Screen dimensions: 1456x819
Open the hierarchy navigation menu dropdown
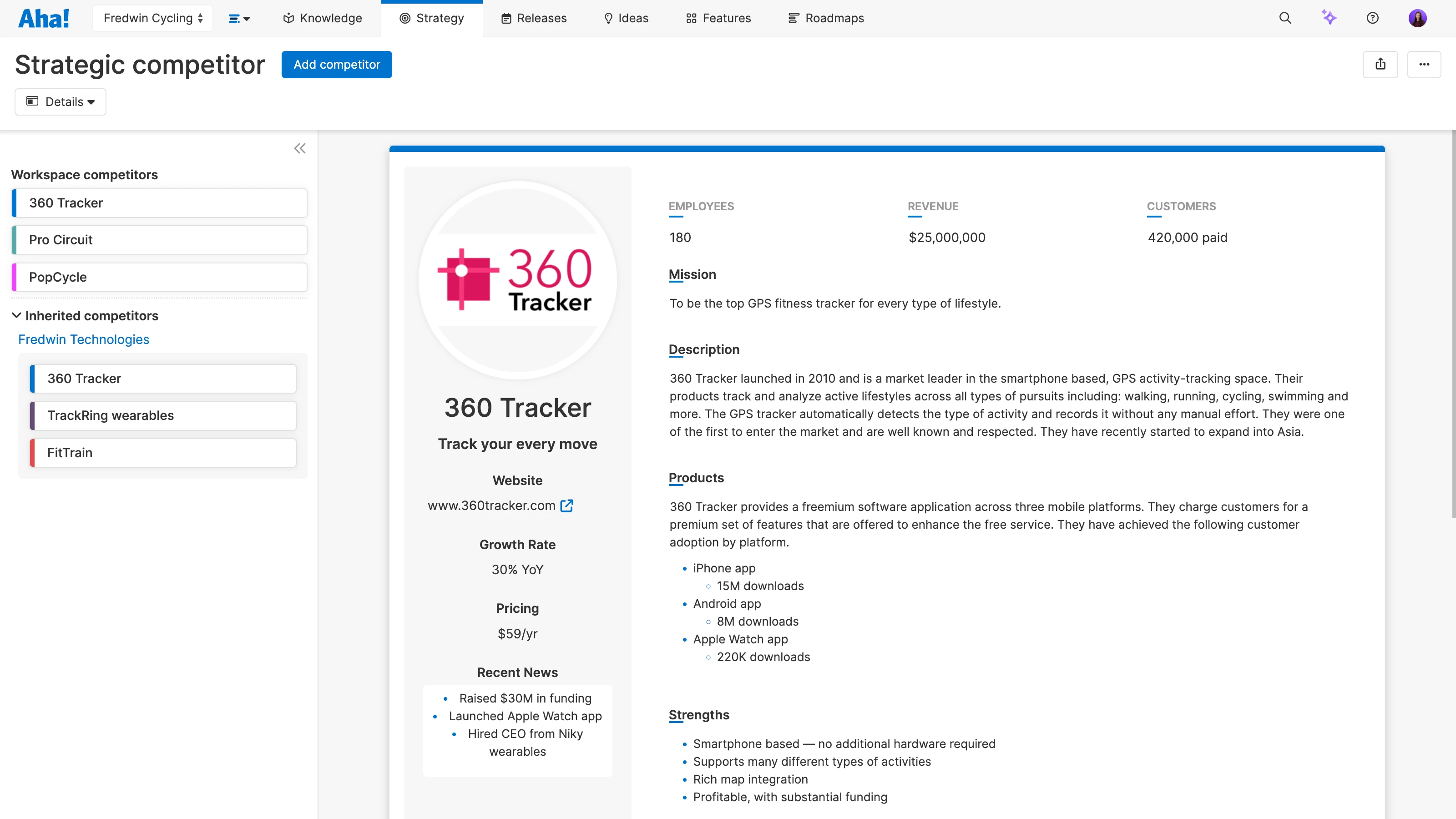point(239,18)
